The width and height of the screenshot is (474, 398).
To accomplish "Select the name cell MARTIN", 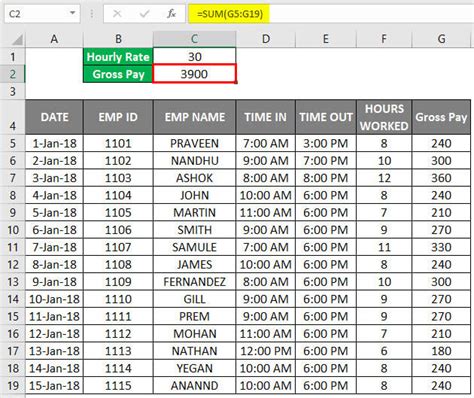I will click(194, 213).
